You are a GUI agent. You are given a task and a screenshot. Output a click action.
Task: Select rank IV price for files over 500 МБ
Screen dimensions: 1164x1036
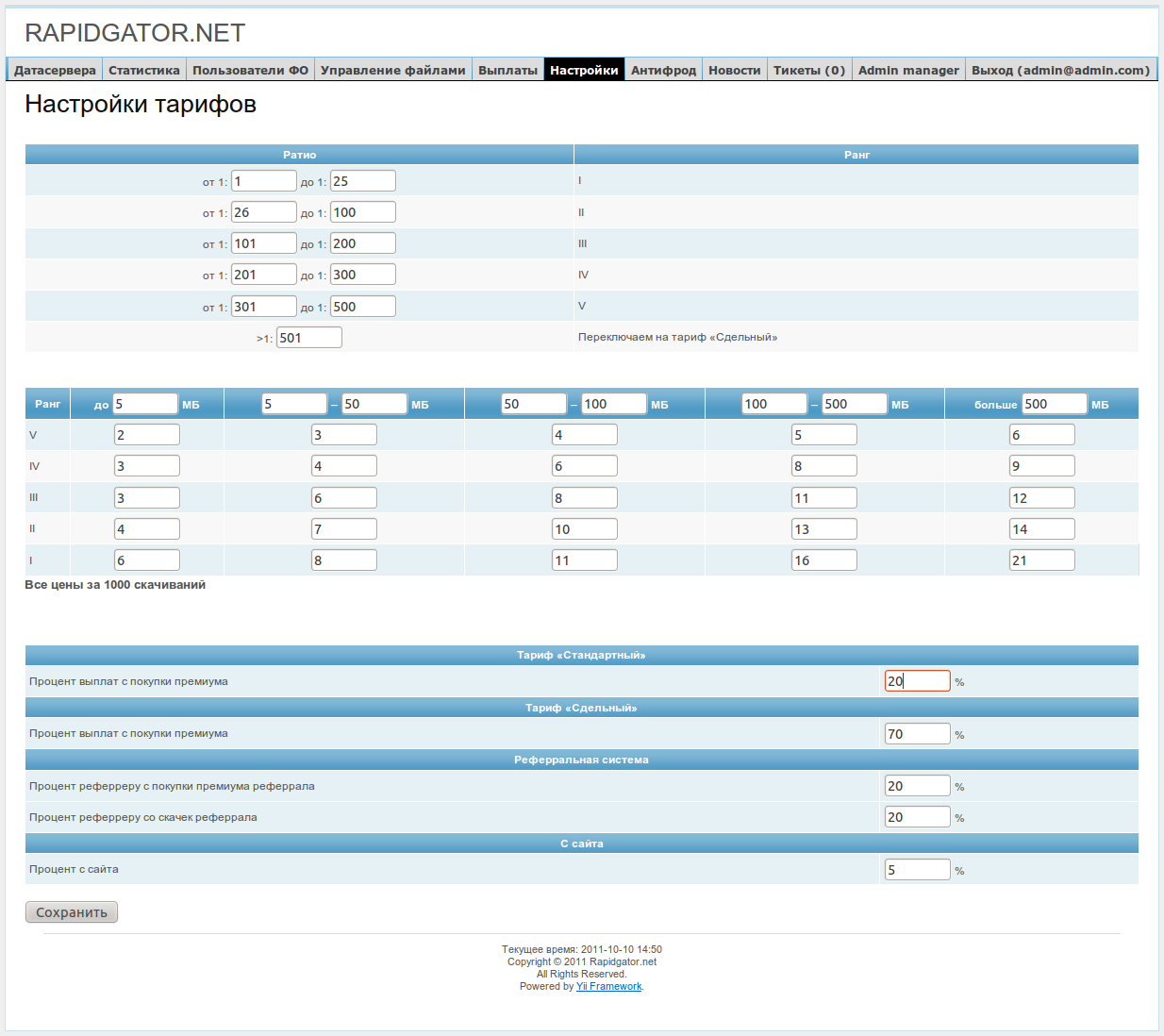coord(1042,466)
